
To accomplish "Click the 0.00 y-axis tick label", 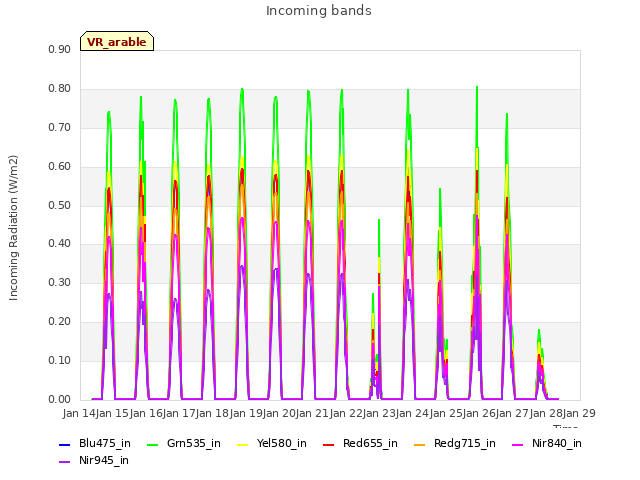I will coord(60,400).
